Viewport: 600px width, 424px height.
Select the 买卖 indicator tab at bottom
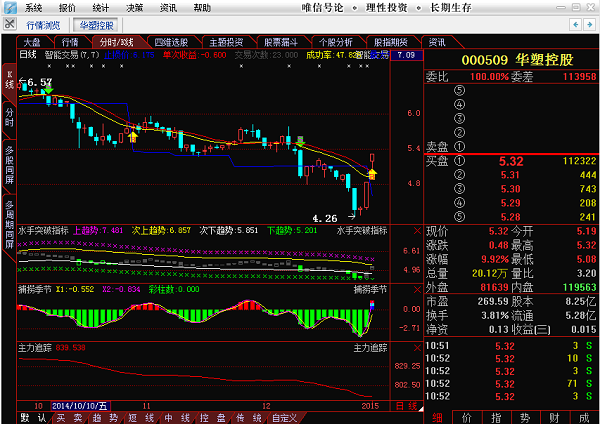[x=68, y=417]
